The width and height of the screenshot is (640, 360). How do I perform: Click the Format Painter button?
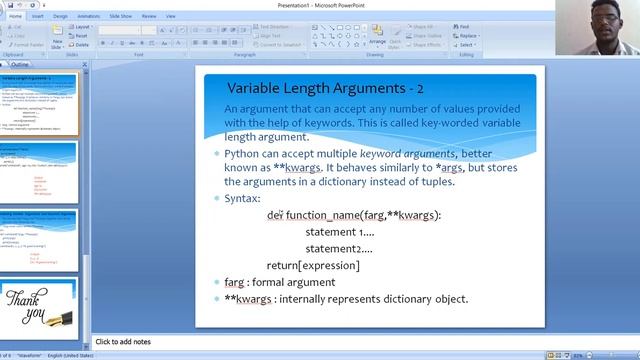pyautogui.click(x=26, y=45)
